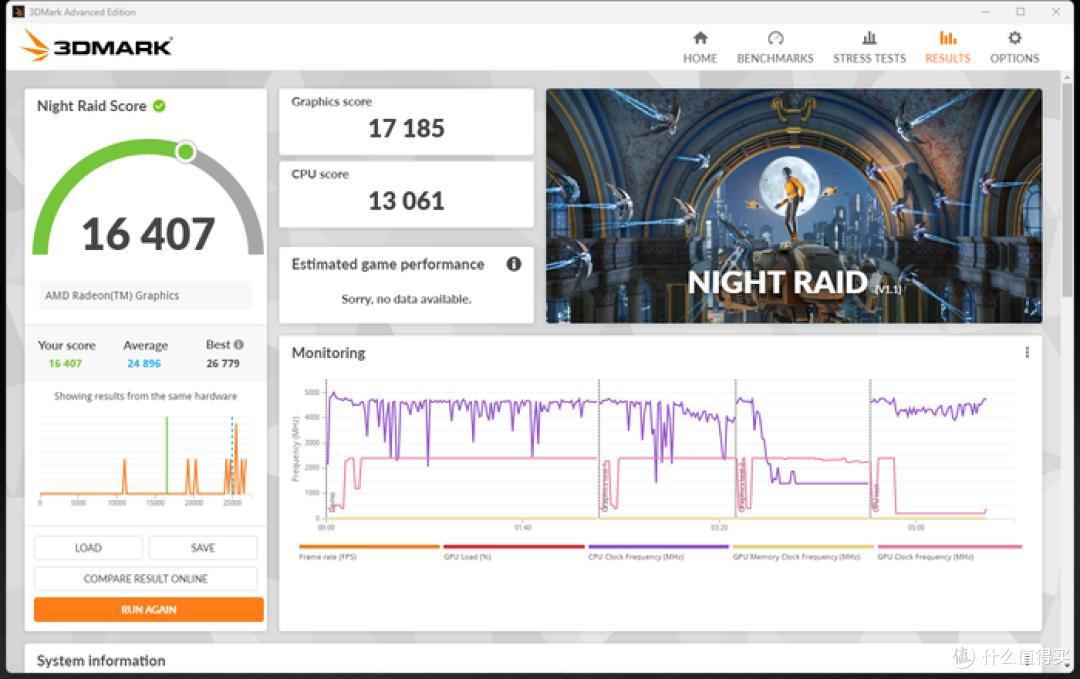Minimize the 3DMark window

[986, 12]
